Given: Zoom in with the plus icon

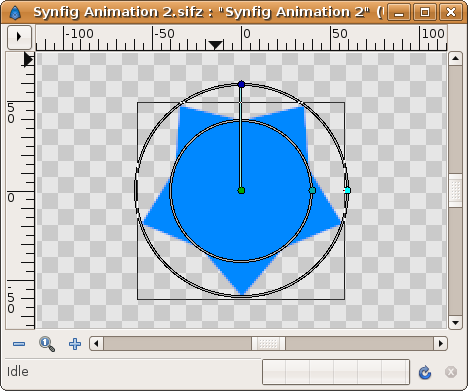Looking at the screenshot, I should click(x=75, y=344).
